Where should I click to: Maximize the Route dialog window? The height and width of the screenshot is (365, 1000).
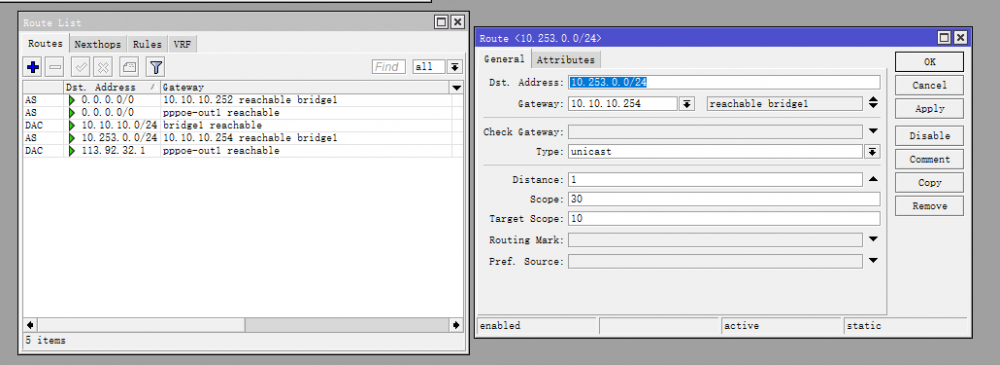pyautogui.click(x=945, y=38)
